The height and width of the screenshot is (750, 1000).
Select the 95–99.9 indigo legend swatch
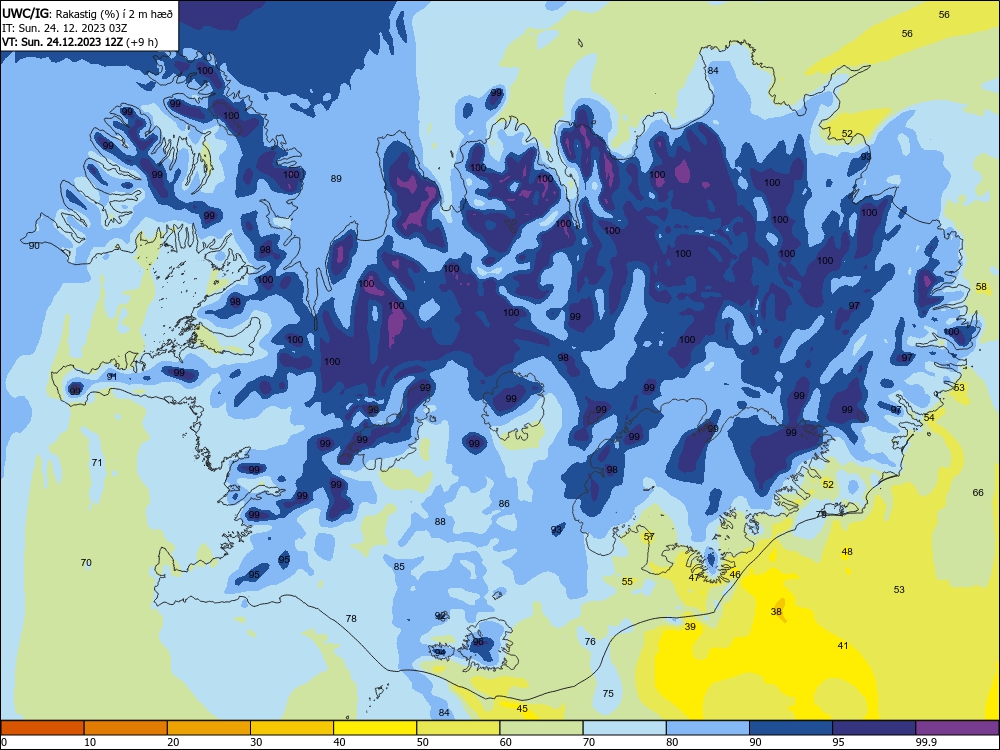coord(874,728)
